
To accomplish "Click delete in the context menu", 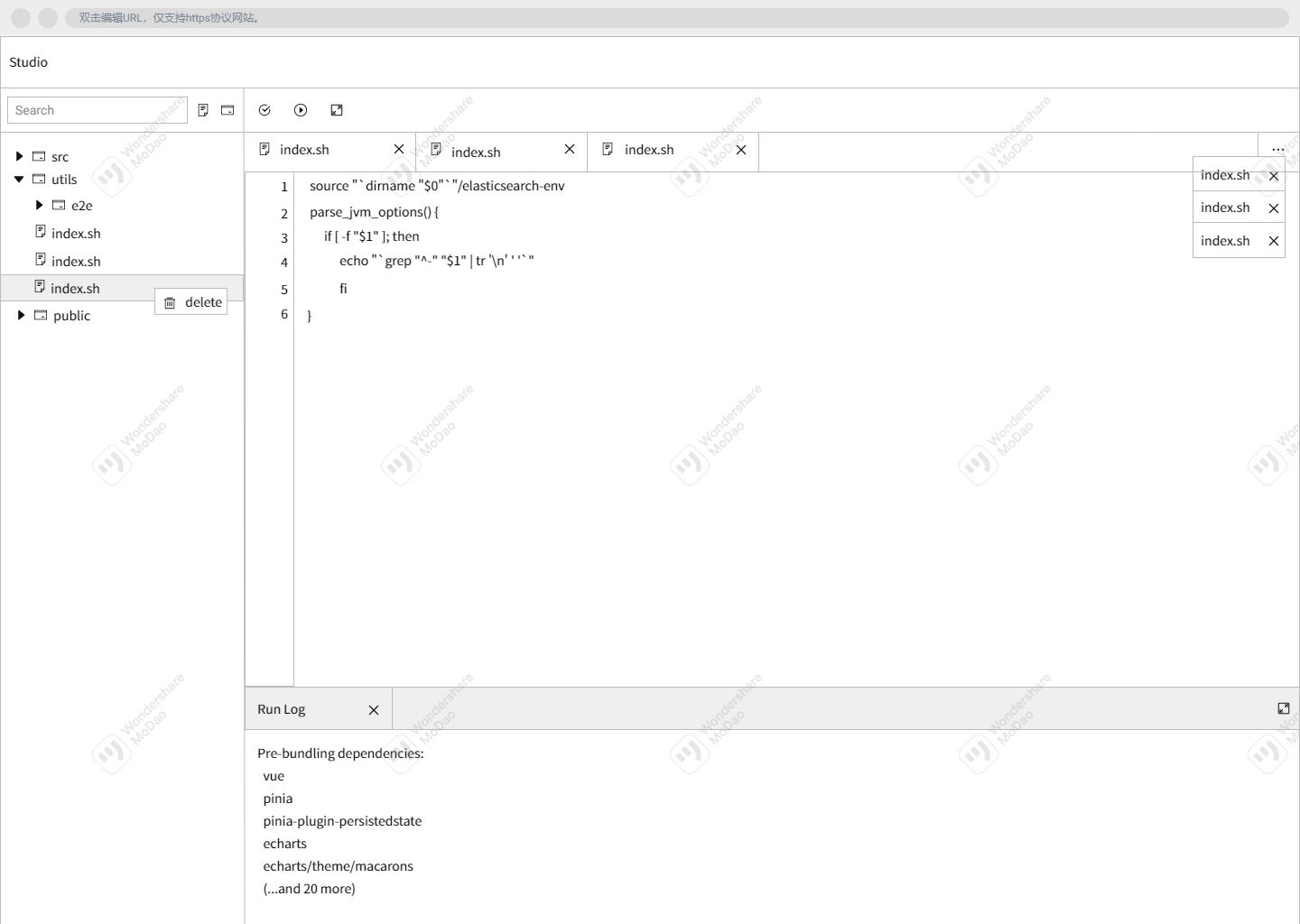I will click(x=202, y=301).
